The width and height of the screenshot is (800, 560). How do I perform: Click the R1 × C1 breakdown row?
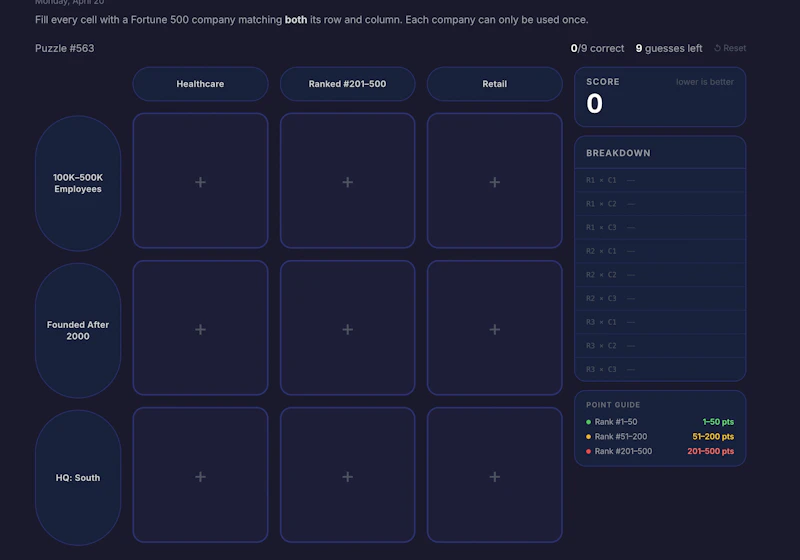click(660, 180)
